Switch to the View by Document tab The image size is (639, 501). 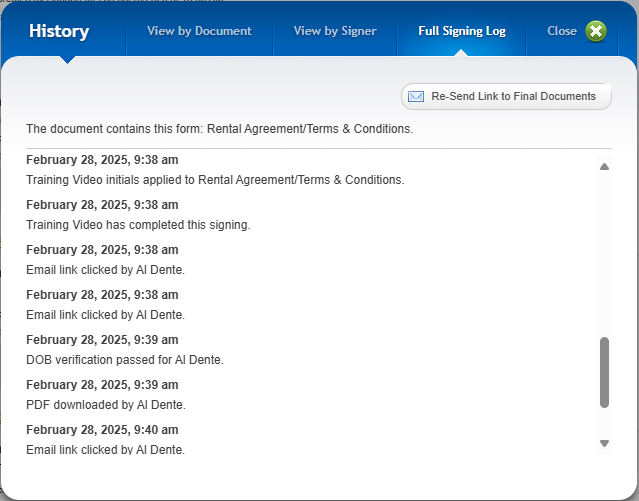coord(199,31)
